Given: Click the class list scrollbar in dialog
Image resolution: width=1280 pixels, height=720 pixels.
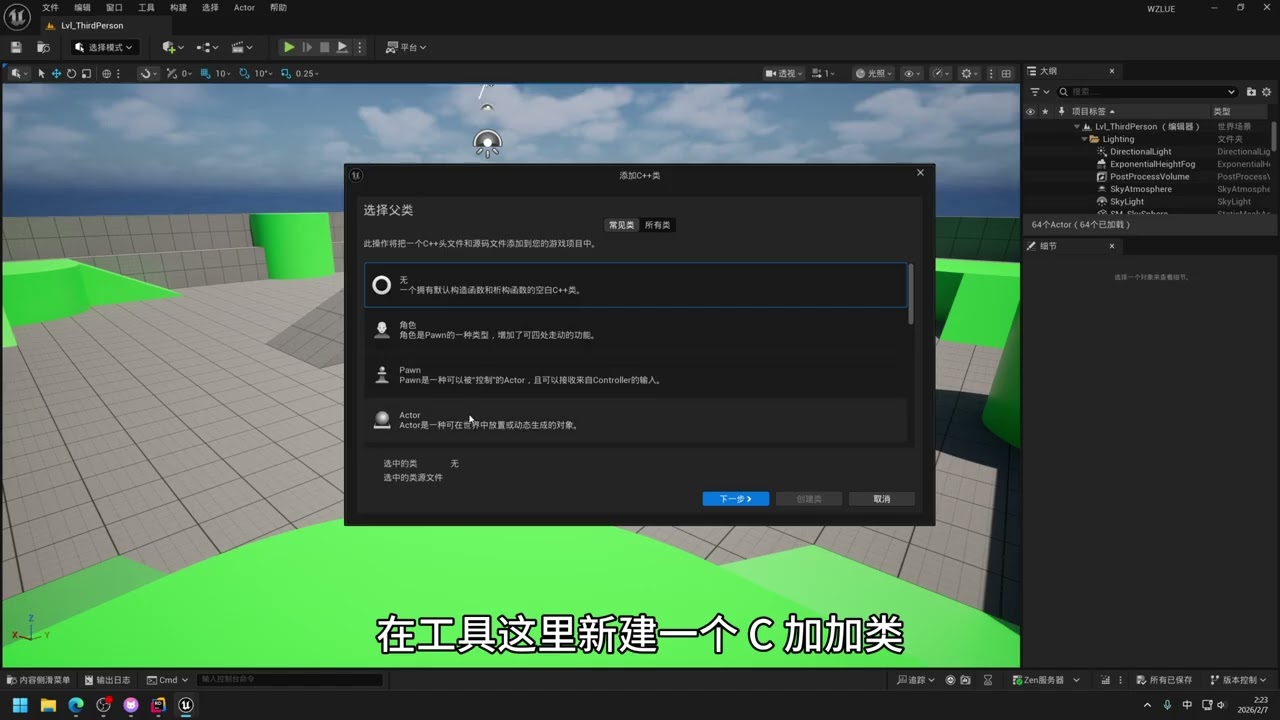Looking at the screenshot, I should 910,294.
